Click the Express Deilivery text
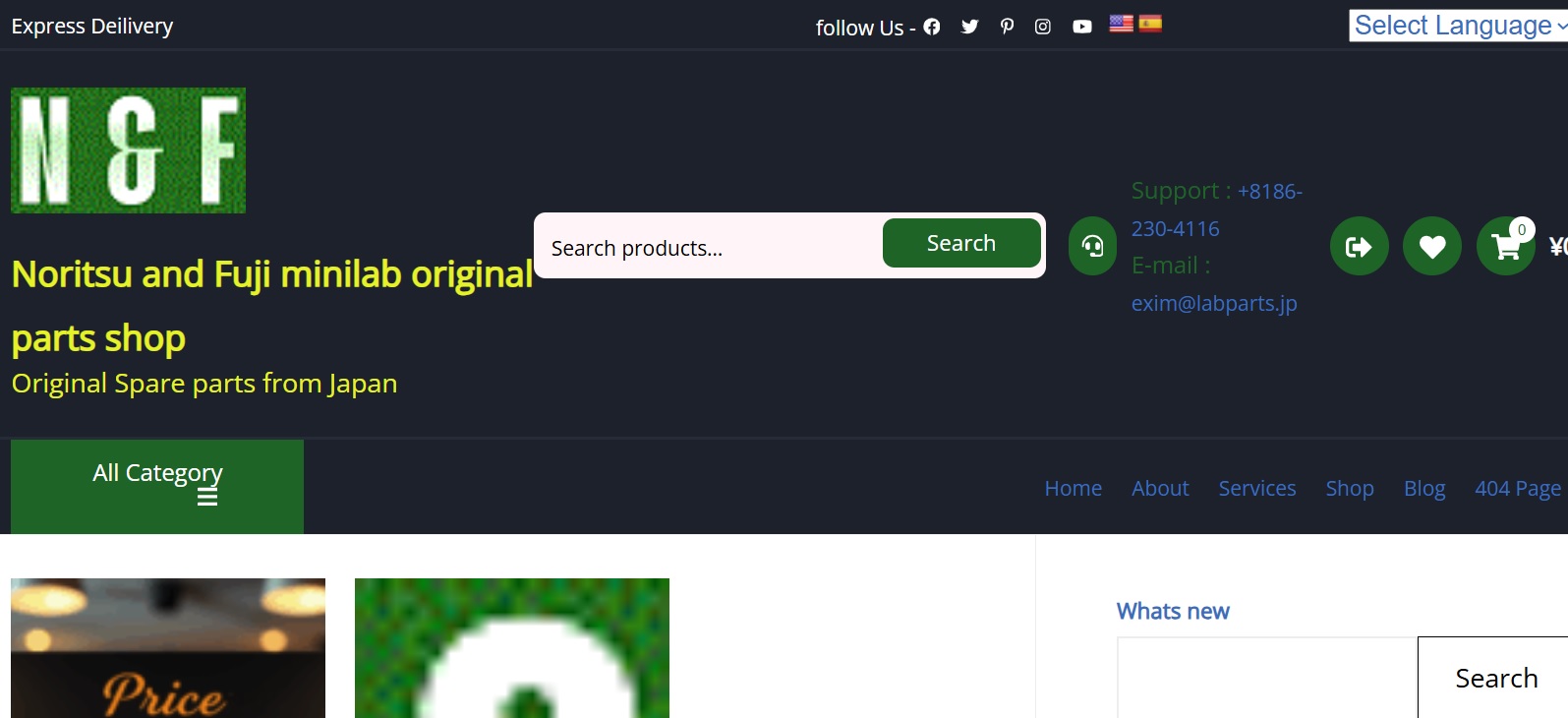 92,27
